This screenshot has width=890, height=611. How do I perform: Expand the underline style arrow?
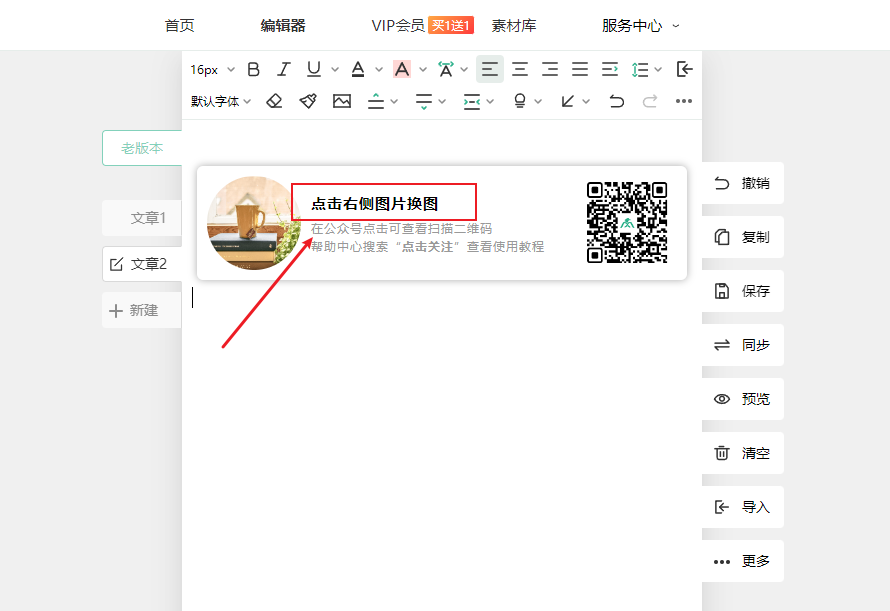point(335,69)
